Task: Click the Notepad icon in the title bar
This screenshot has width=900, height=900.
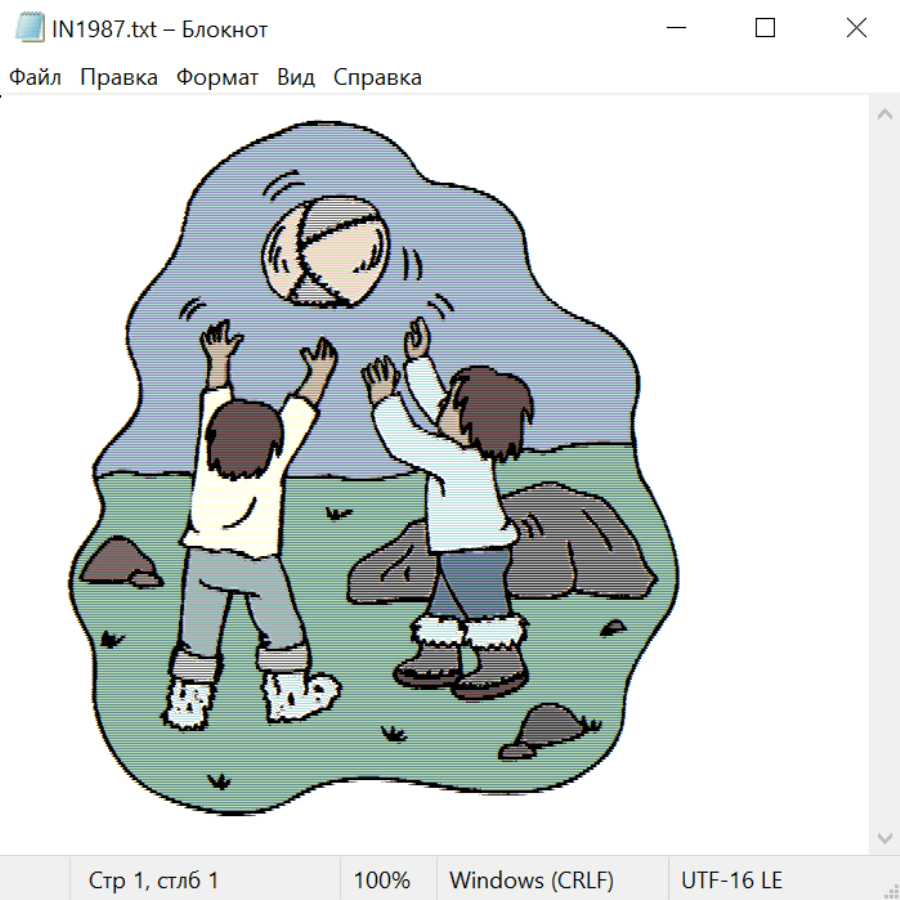Action: point(30,29)
